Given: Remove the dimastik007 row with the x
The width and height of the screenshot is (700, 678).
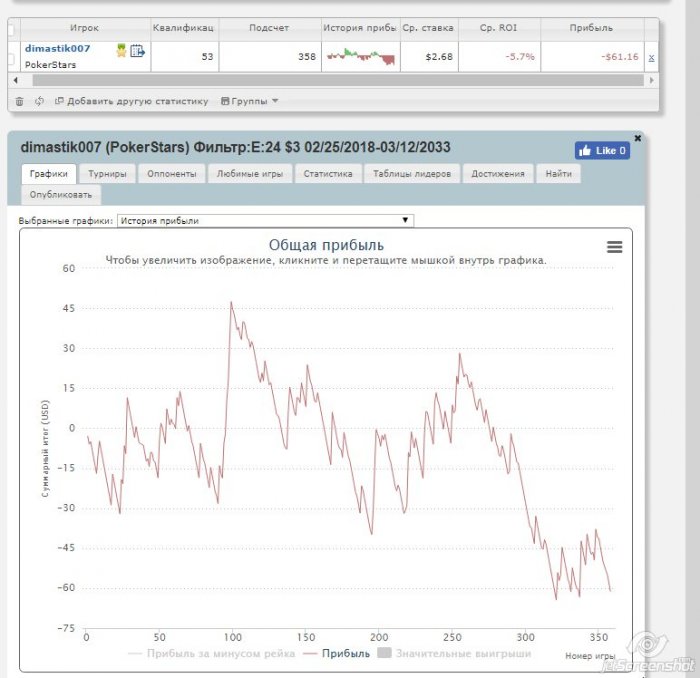Looking at the screenshot, I should (651, 57).
